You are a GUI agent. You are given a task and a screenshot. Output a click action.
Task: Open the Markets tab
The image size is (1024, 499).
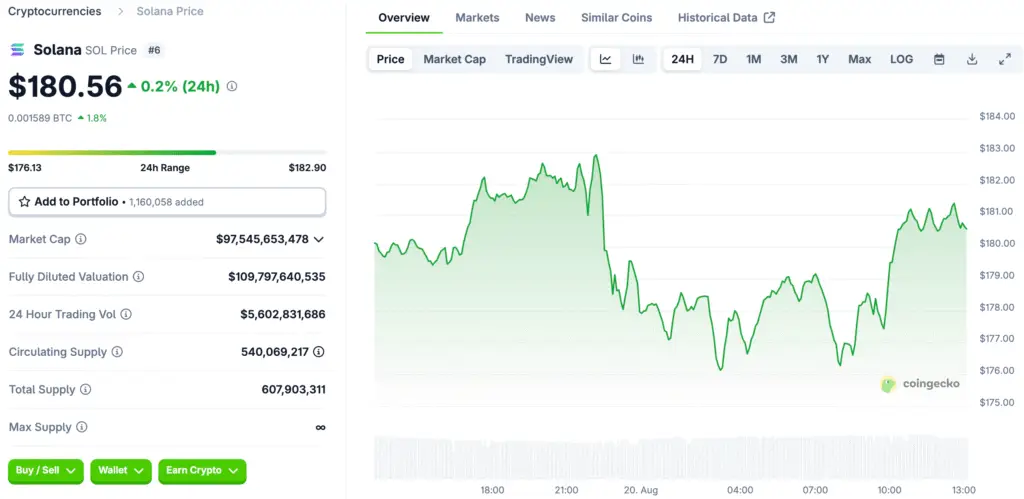point(477,18)
